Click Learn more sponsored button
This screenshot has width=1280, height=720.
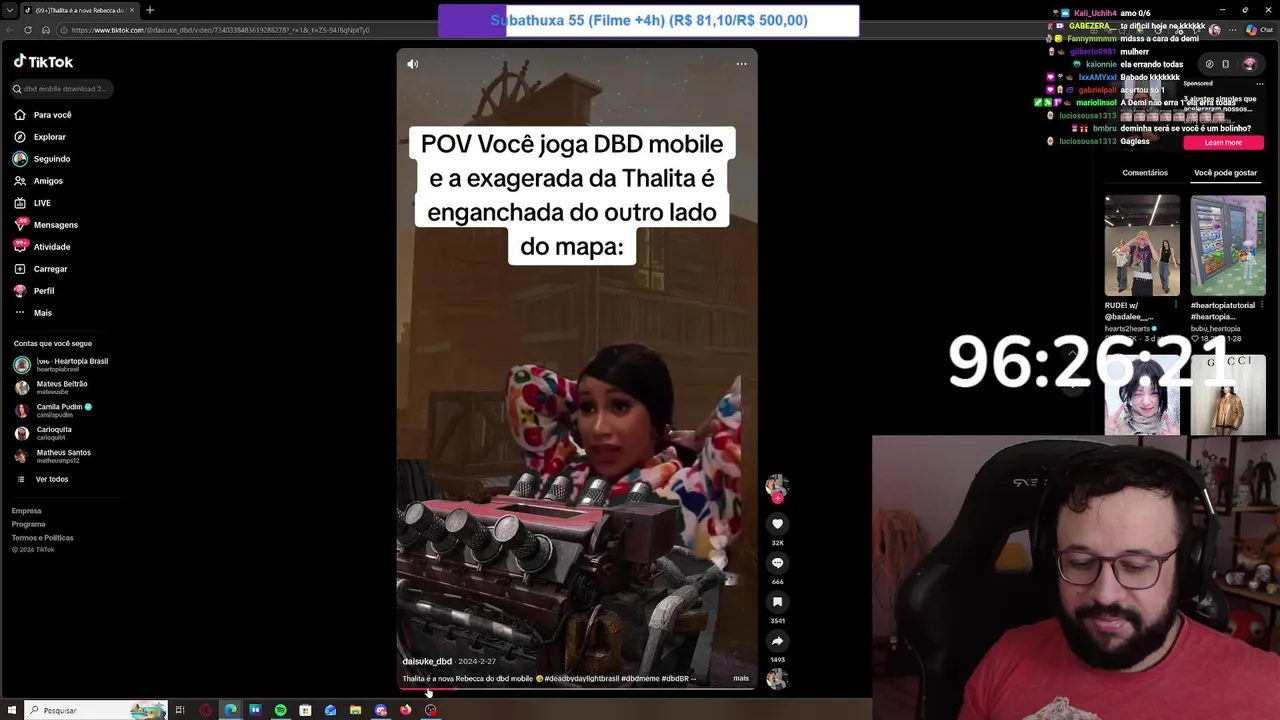1223,143
